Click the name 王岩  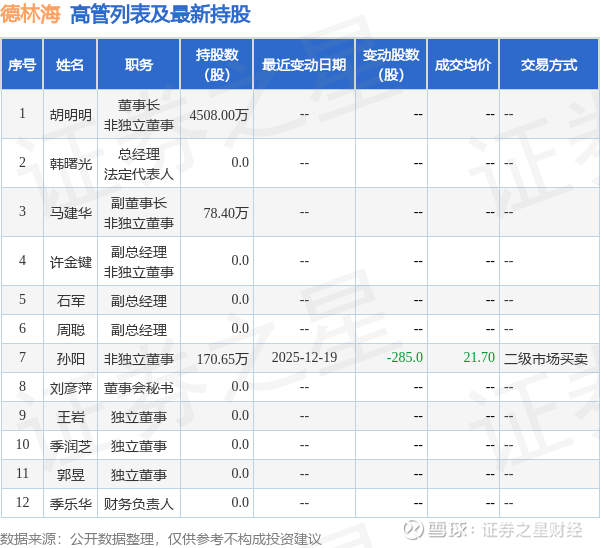point(71,417)
